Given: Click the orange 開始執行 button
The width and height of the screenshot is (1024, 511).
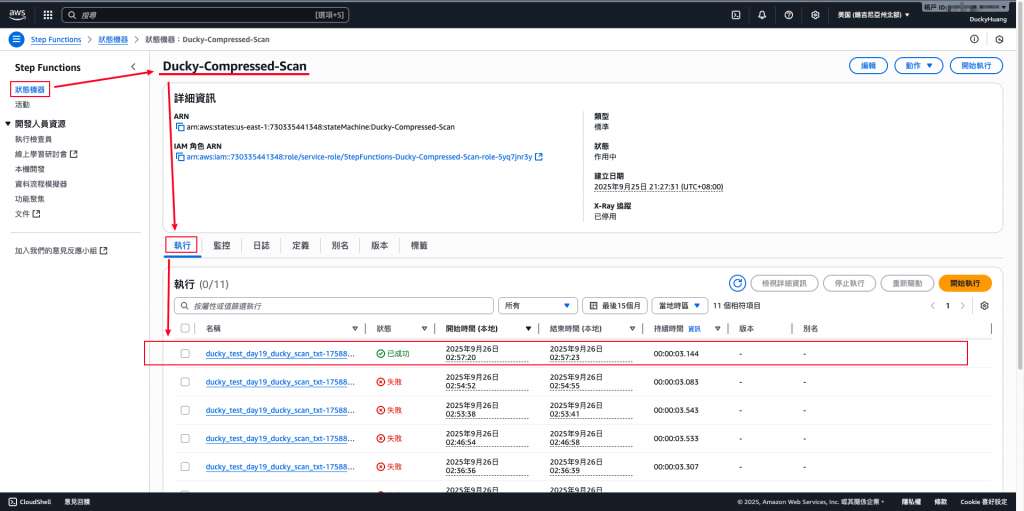Looking at the screenshot, I should point(965,283).
